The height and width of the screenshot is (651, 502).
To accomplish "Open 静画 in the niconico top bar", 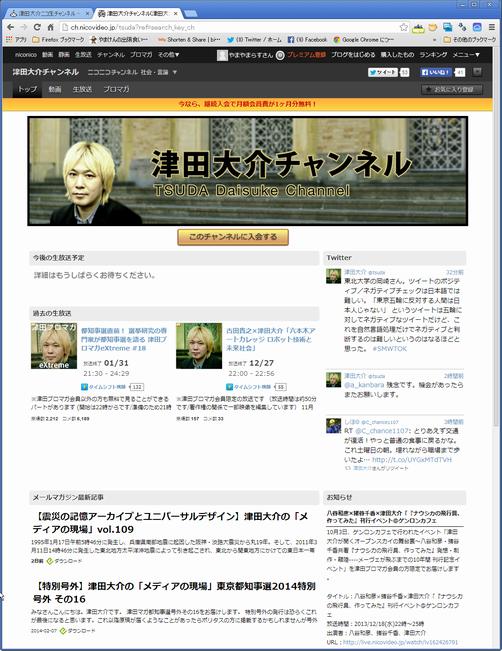I will point(64,54).
